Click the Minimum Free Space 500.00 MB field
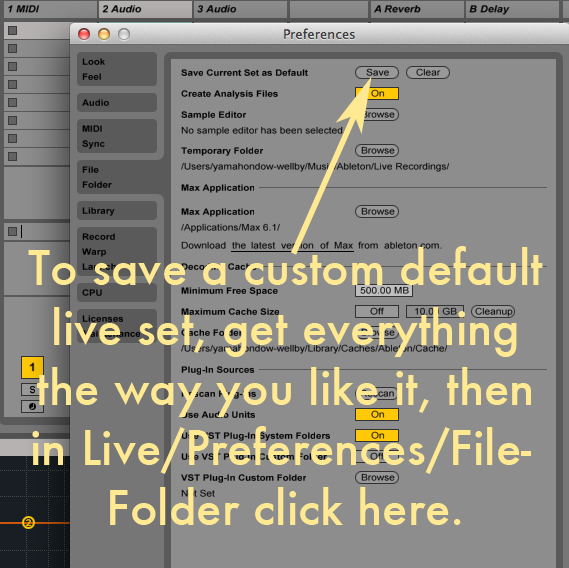Viewport: 569px width, 568px height. (384, 290)
